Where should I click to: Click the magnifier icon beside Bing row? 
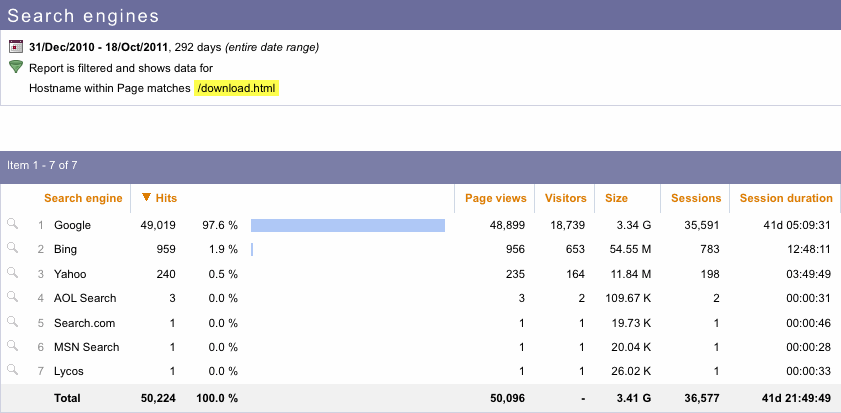coord(12,249)
